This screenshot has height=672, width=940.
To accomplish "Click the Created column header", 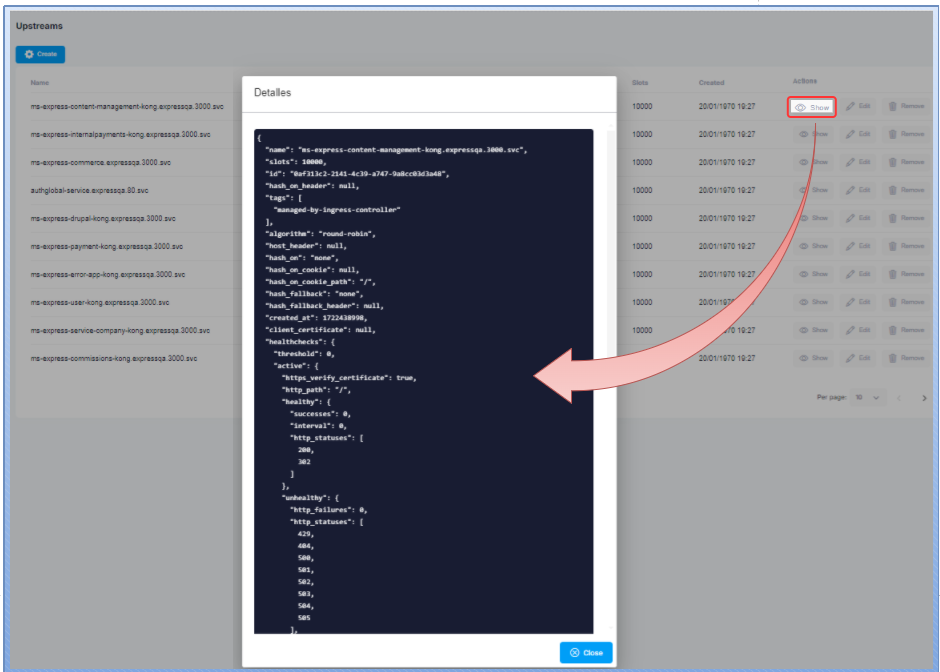I will coord(712,83).
